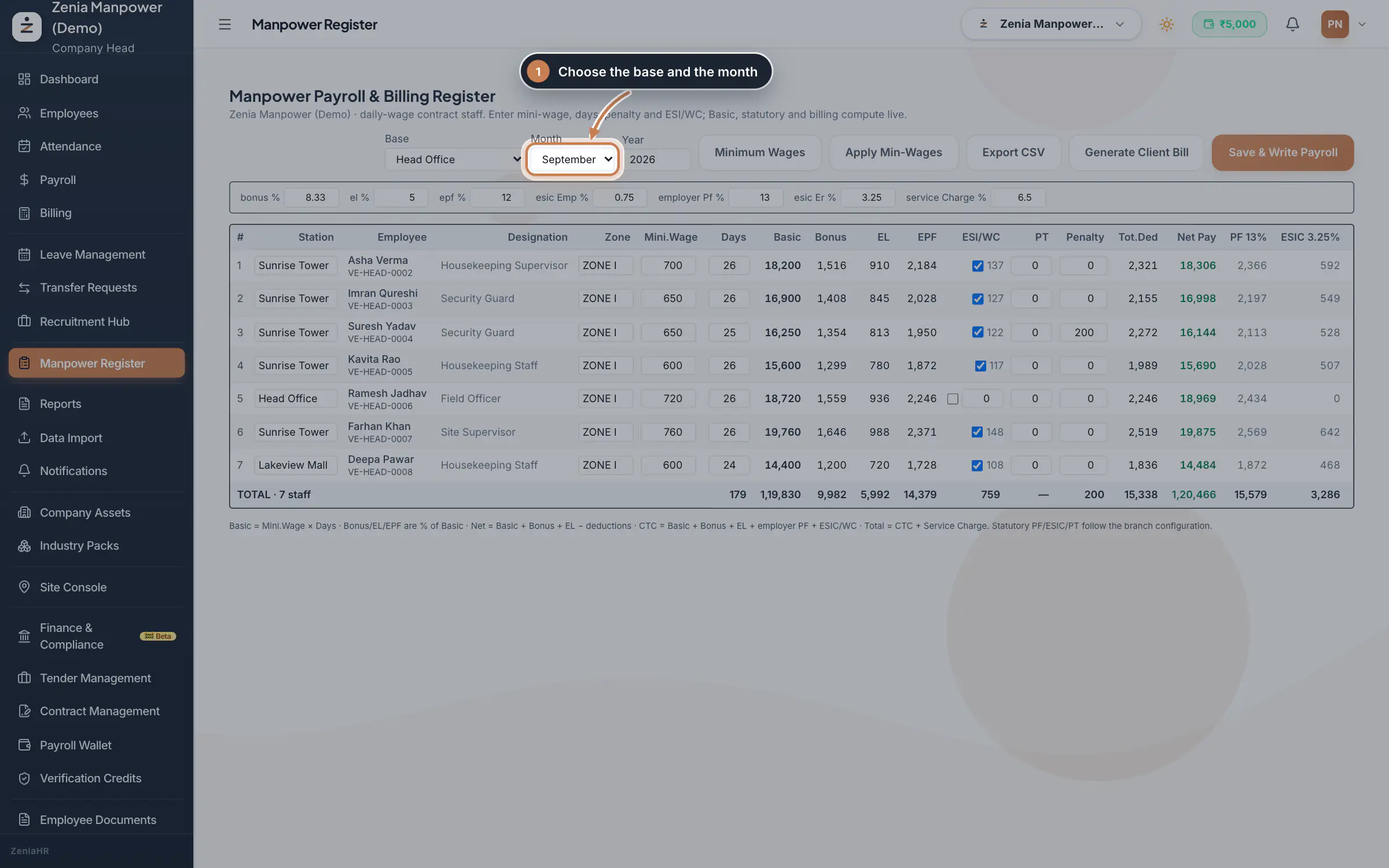Click Penalty field of Suresh Yadav row
The height and width of the screenshot is (868, 1389).
tap(1083, 332)
